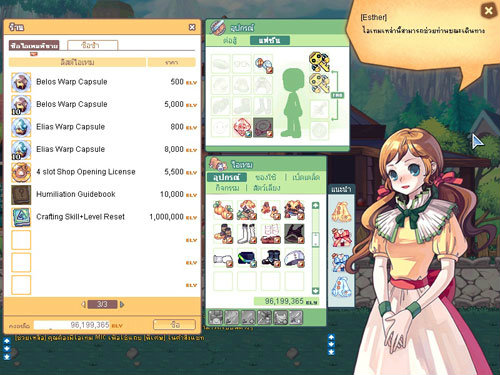
Task: Click the 4 slot Shop Opening License icon
Action: coord(21,172)
